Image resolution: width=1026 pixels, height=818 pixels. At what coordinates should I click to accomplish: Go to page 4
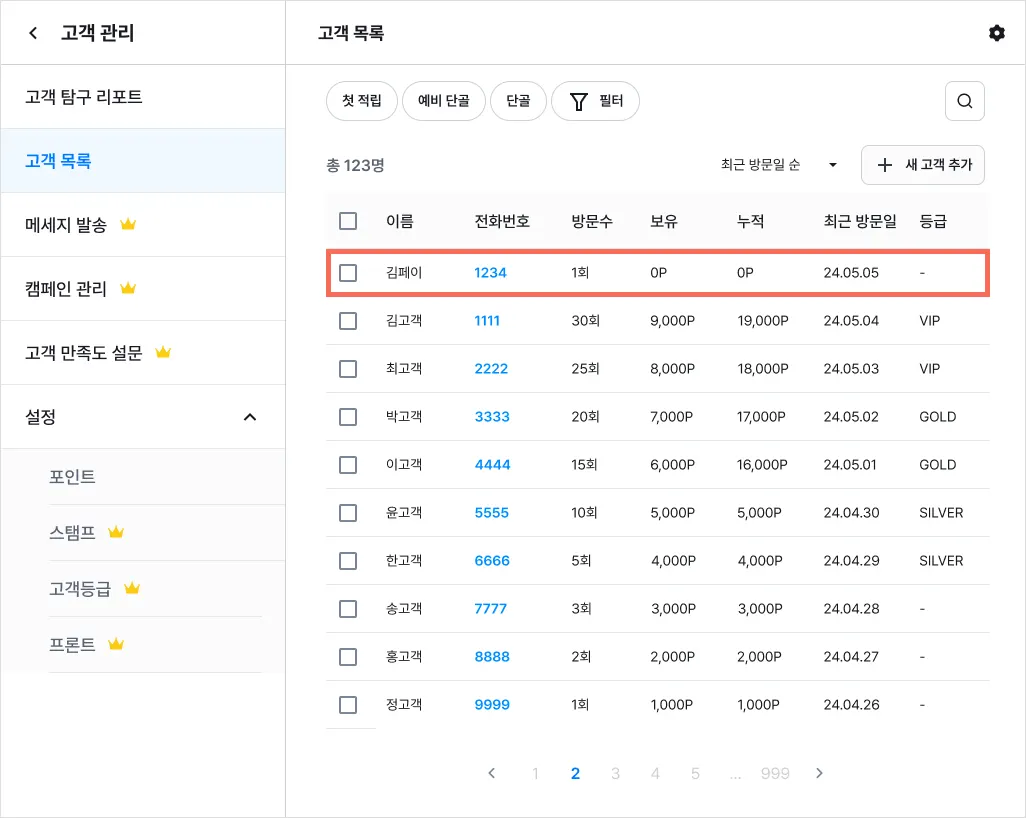point(655,774)
